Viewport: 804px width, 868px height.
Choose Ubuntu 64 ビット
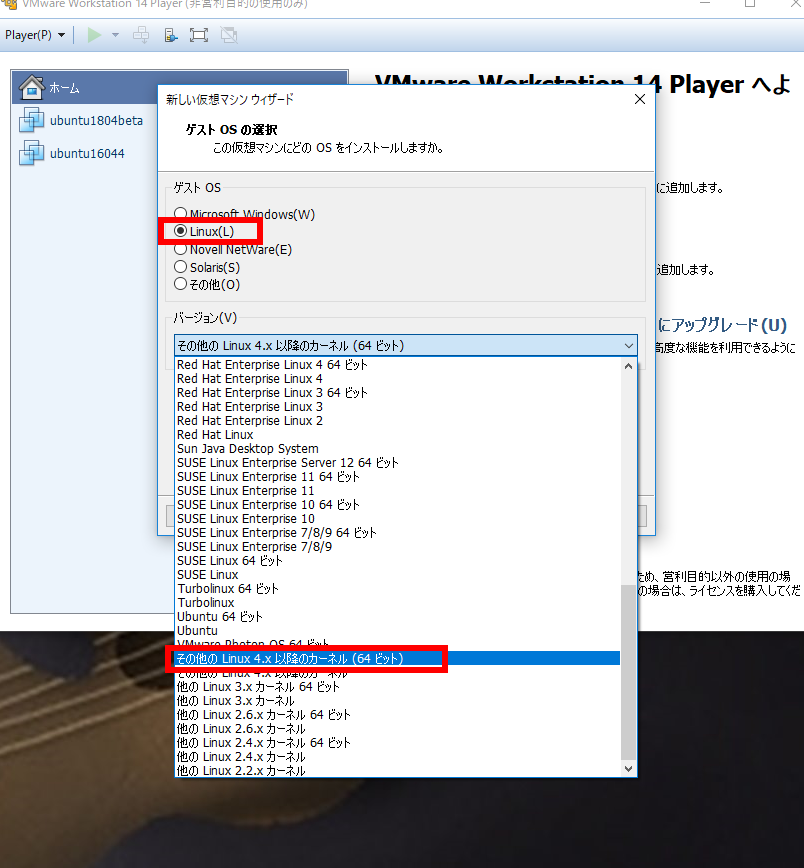click(398, 617)
